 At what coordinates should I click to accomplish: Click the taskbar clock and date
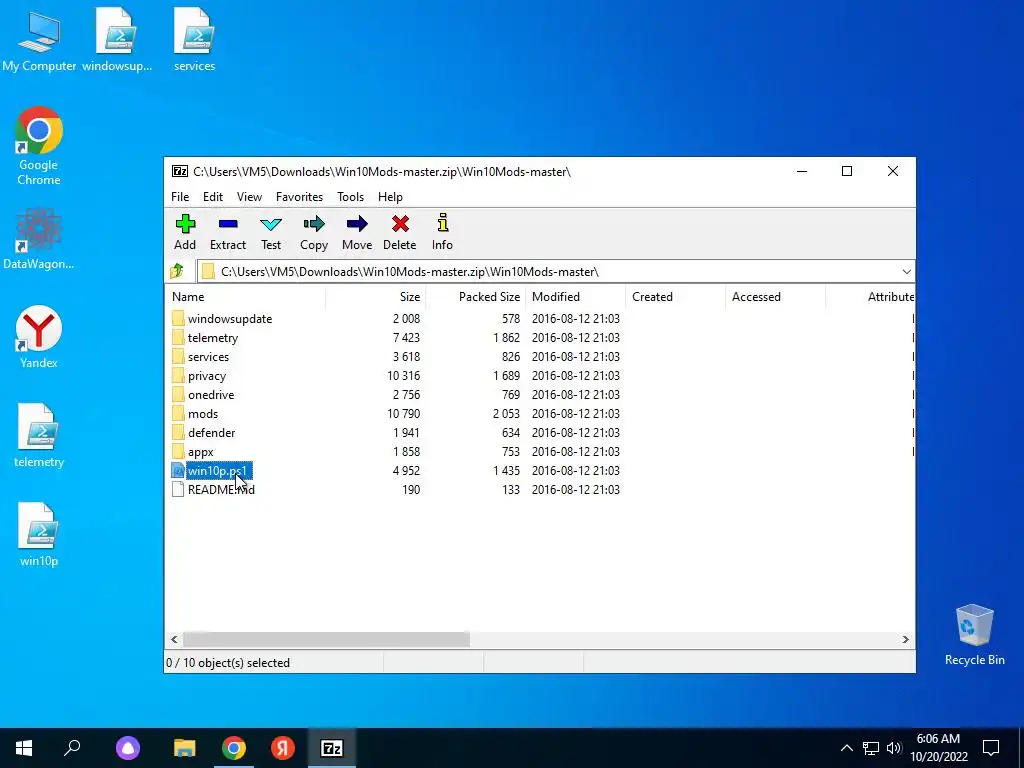tap(938, 748)
